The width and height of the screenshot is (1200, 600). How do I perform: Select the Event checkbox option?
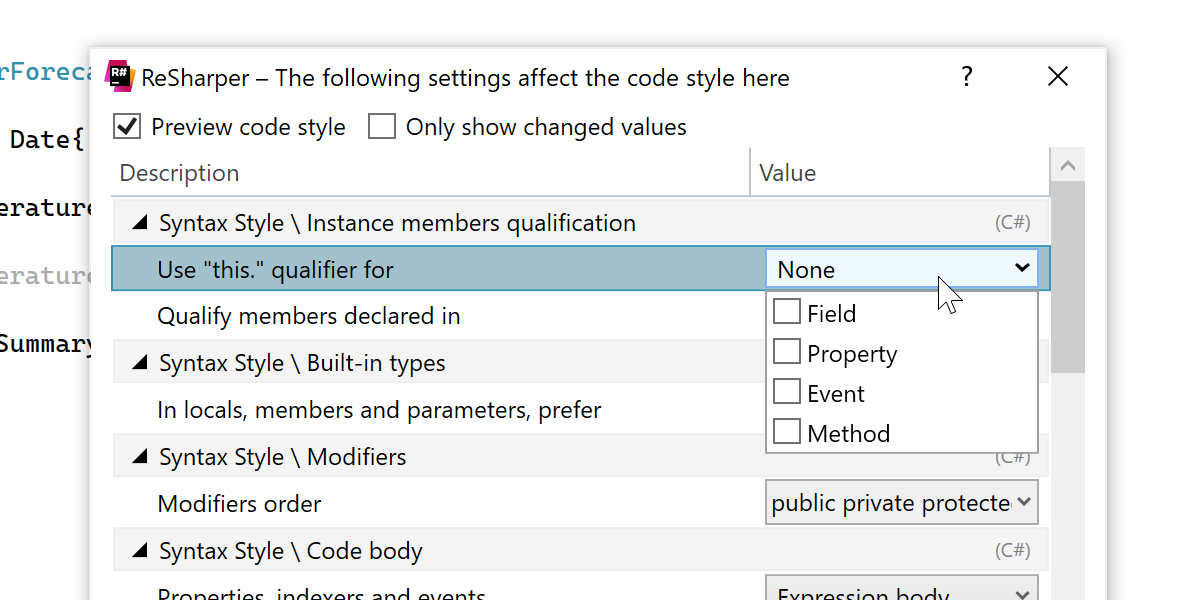click(x=788, y=393)
